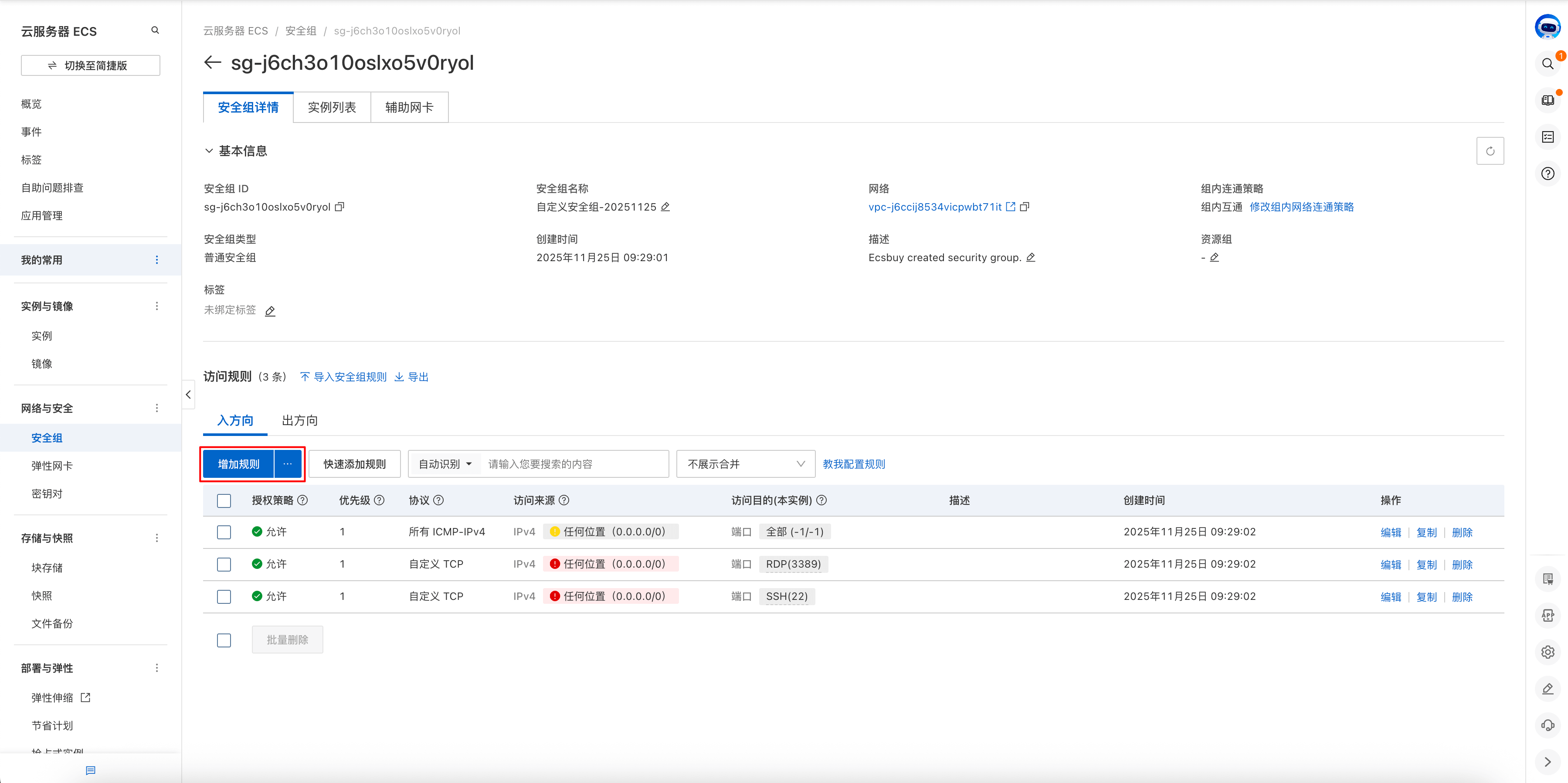Select the RDP(3389) rule checkbox
This screenshot has height=783, width=1568.
click(x=224, y=565)
